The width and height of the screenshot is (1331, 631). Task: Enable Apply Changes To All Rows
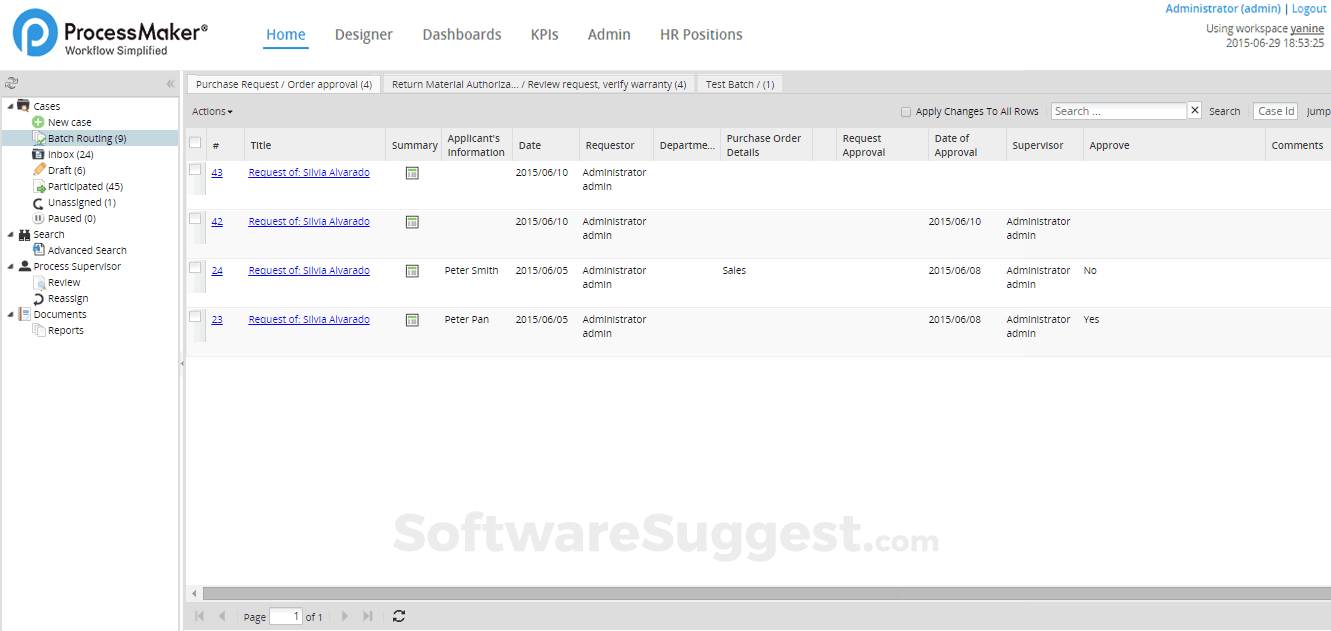pos(905,111)
